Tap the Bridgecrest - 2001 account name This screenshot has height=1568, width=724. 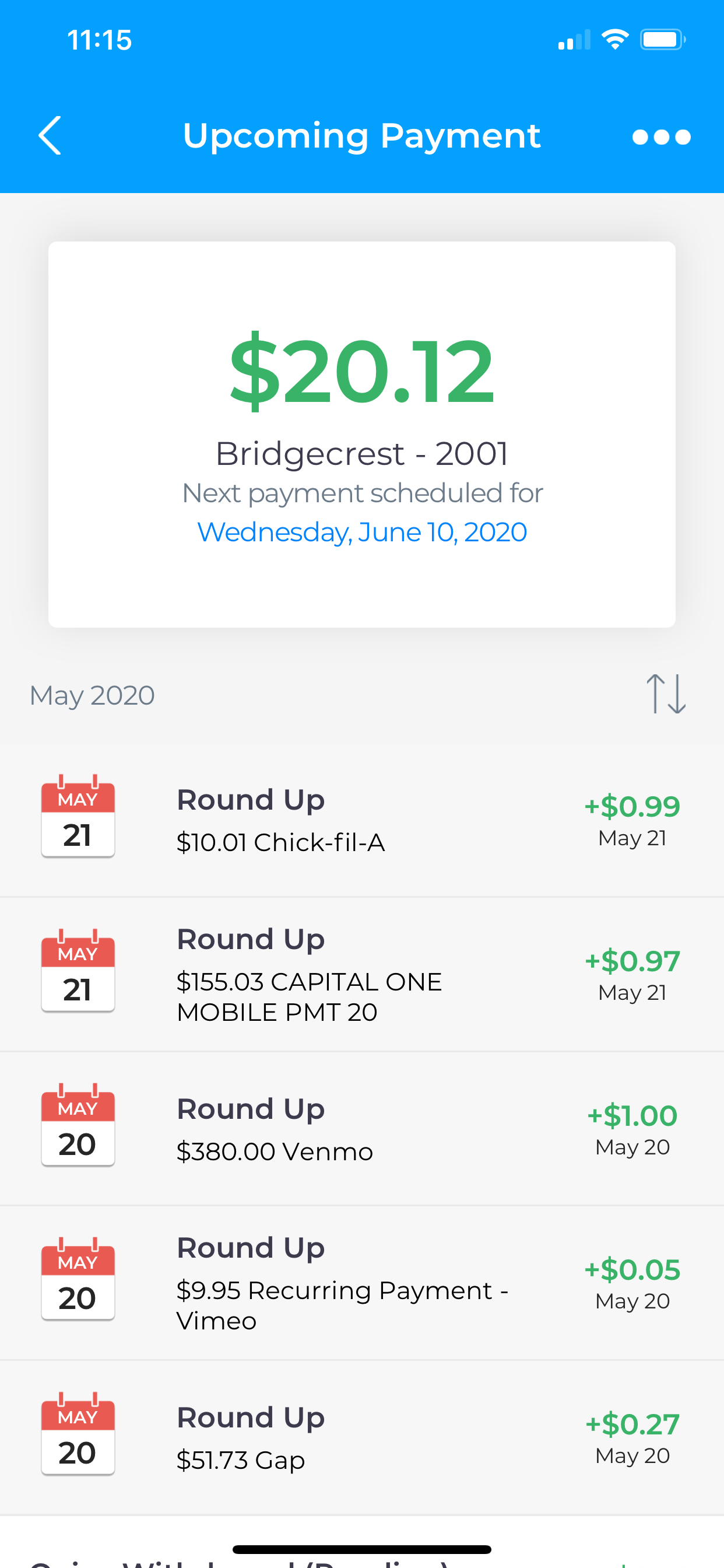[362, 454]
